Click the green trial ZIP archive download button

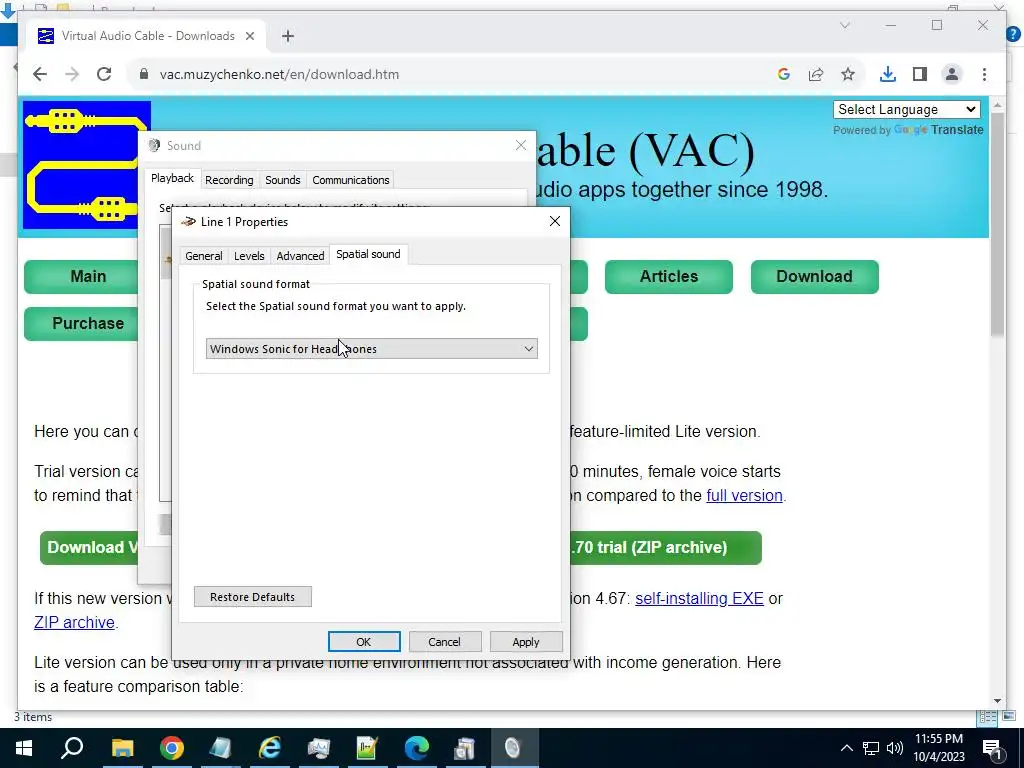(665, 547)
